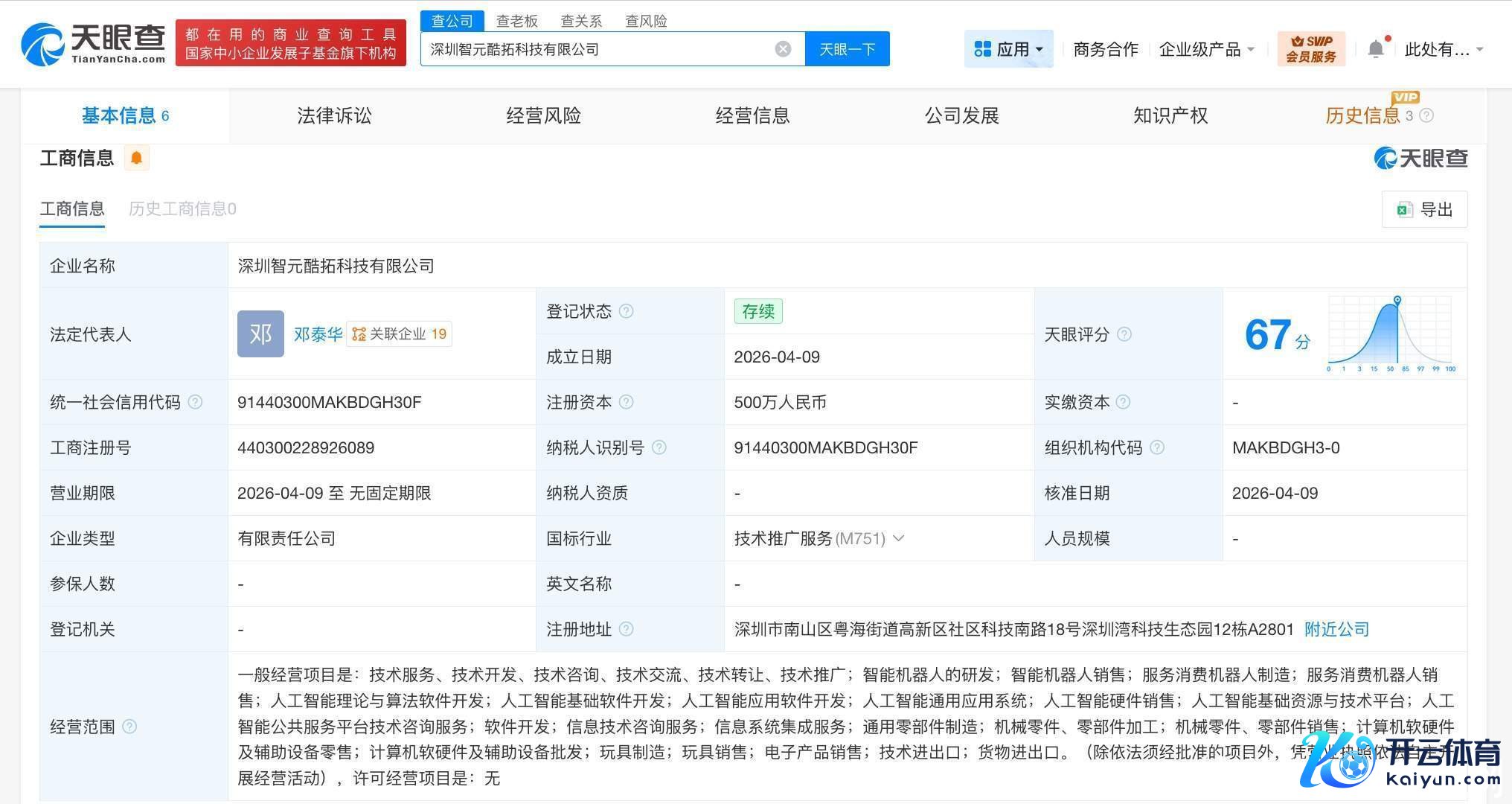Click help icon next to 登记状态
Viewport: 1512px width, 804px height.
[x=627, y=311]
